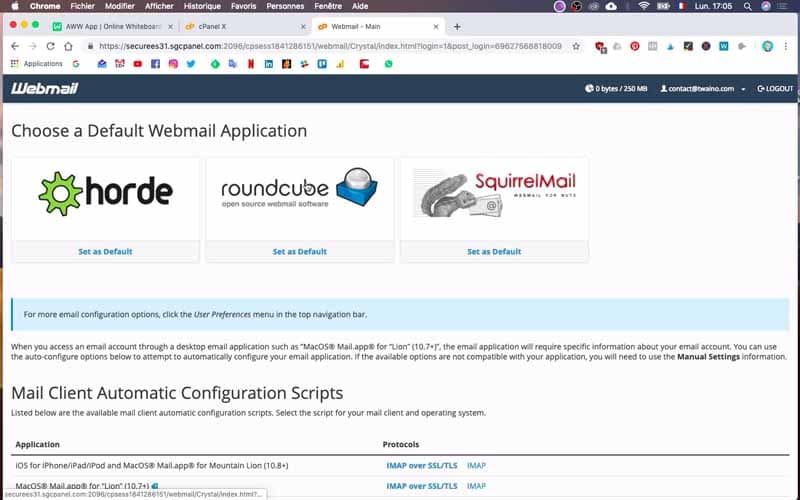The width and height of the screenshot is (800, 500).
Task: Open the Trello bookmark icon
Action: click(322, 64)
